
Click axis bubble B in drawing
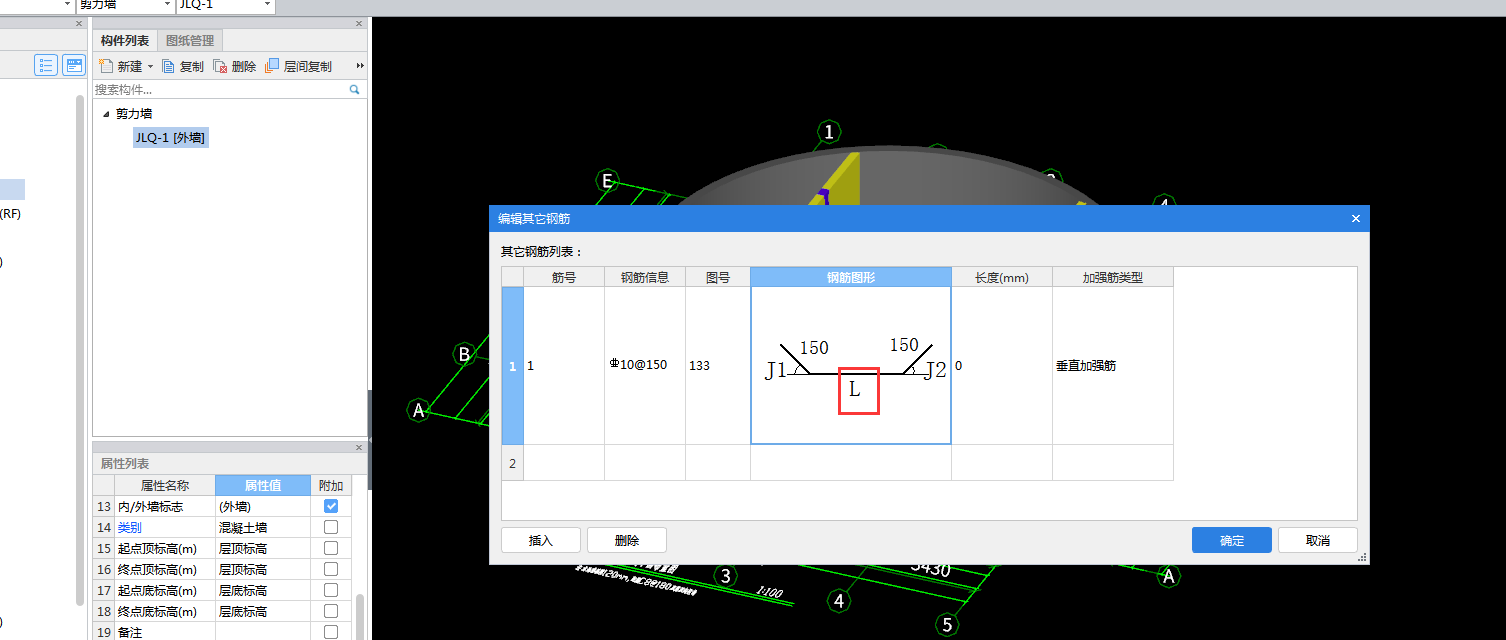tap(464, 354)
